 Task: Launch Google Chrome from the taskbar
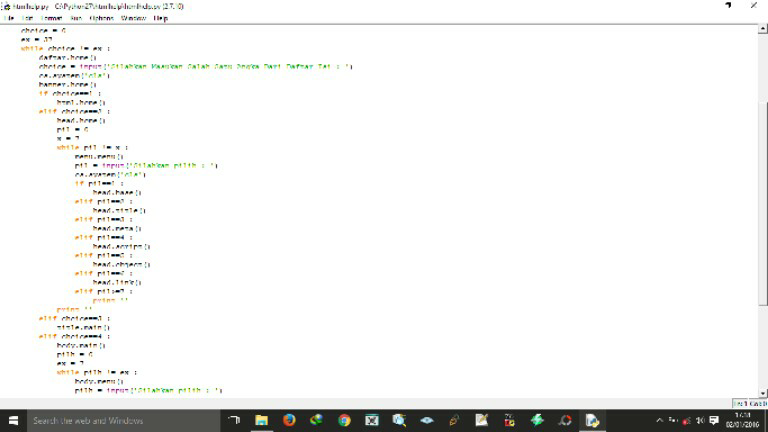344,420
